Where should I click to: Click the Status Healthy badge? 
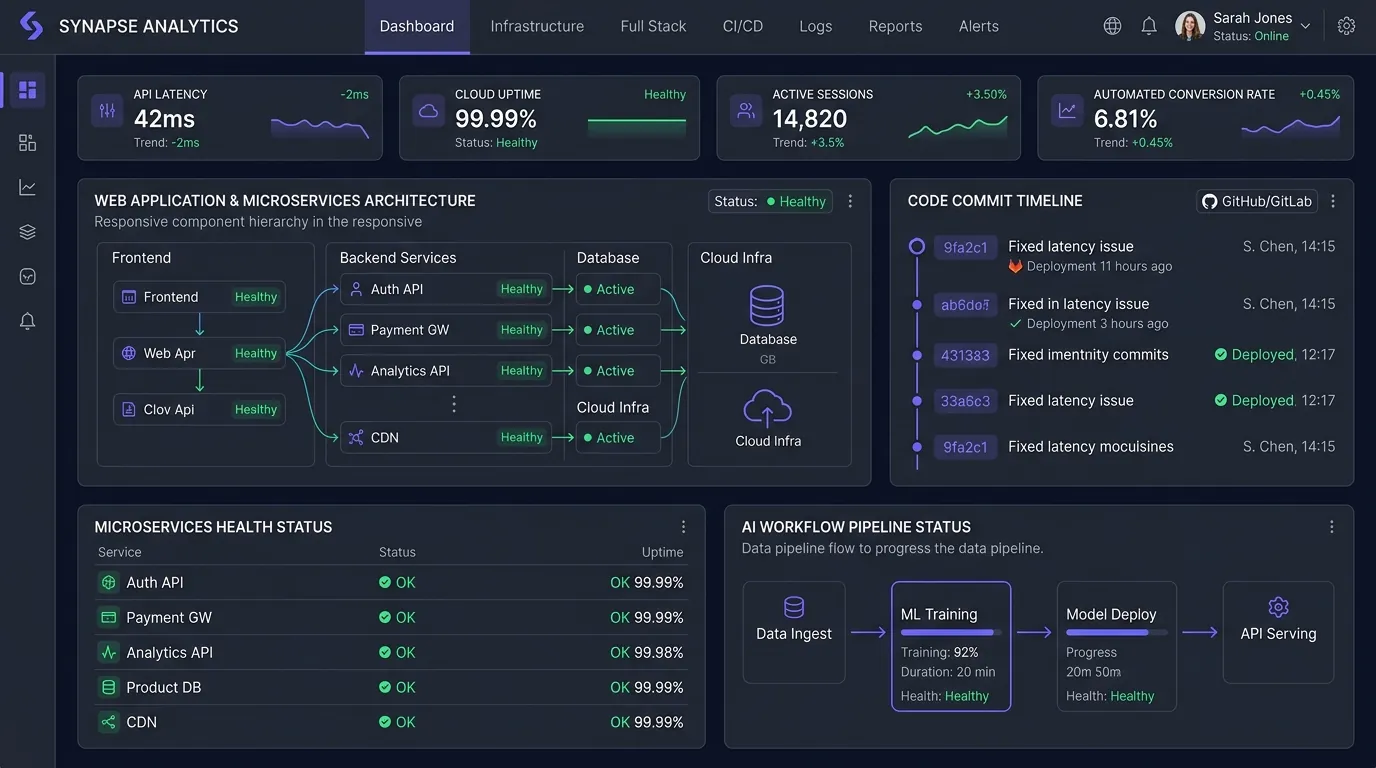[770, 201]
